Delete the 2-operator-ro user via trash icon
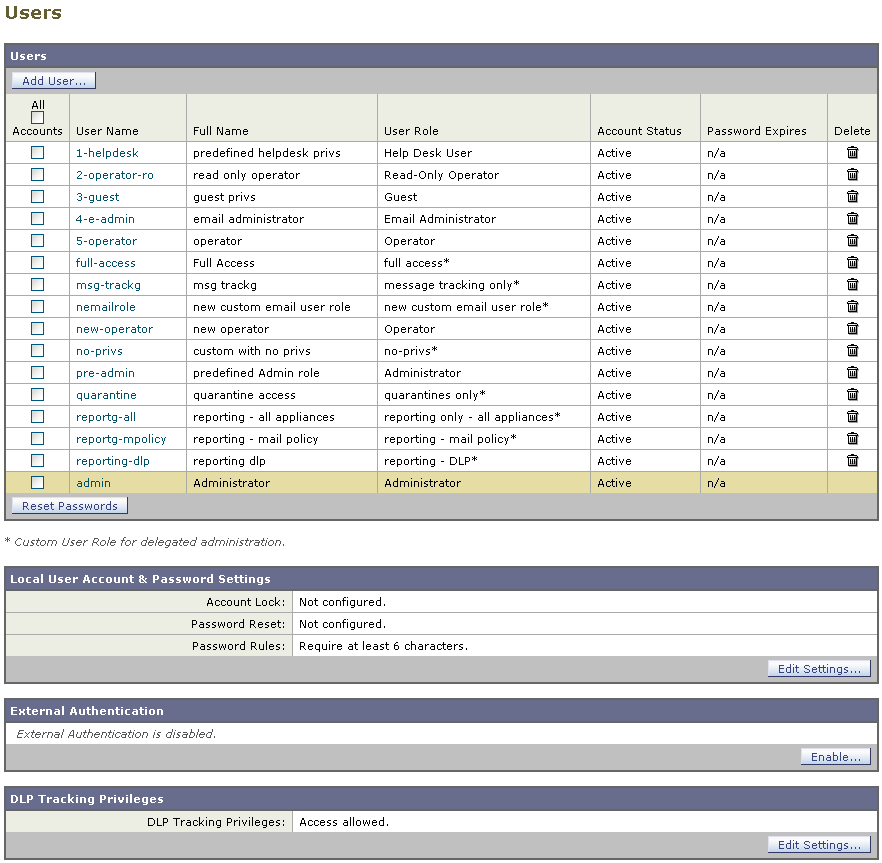 tap(852, 174)
